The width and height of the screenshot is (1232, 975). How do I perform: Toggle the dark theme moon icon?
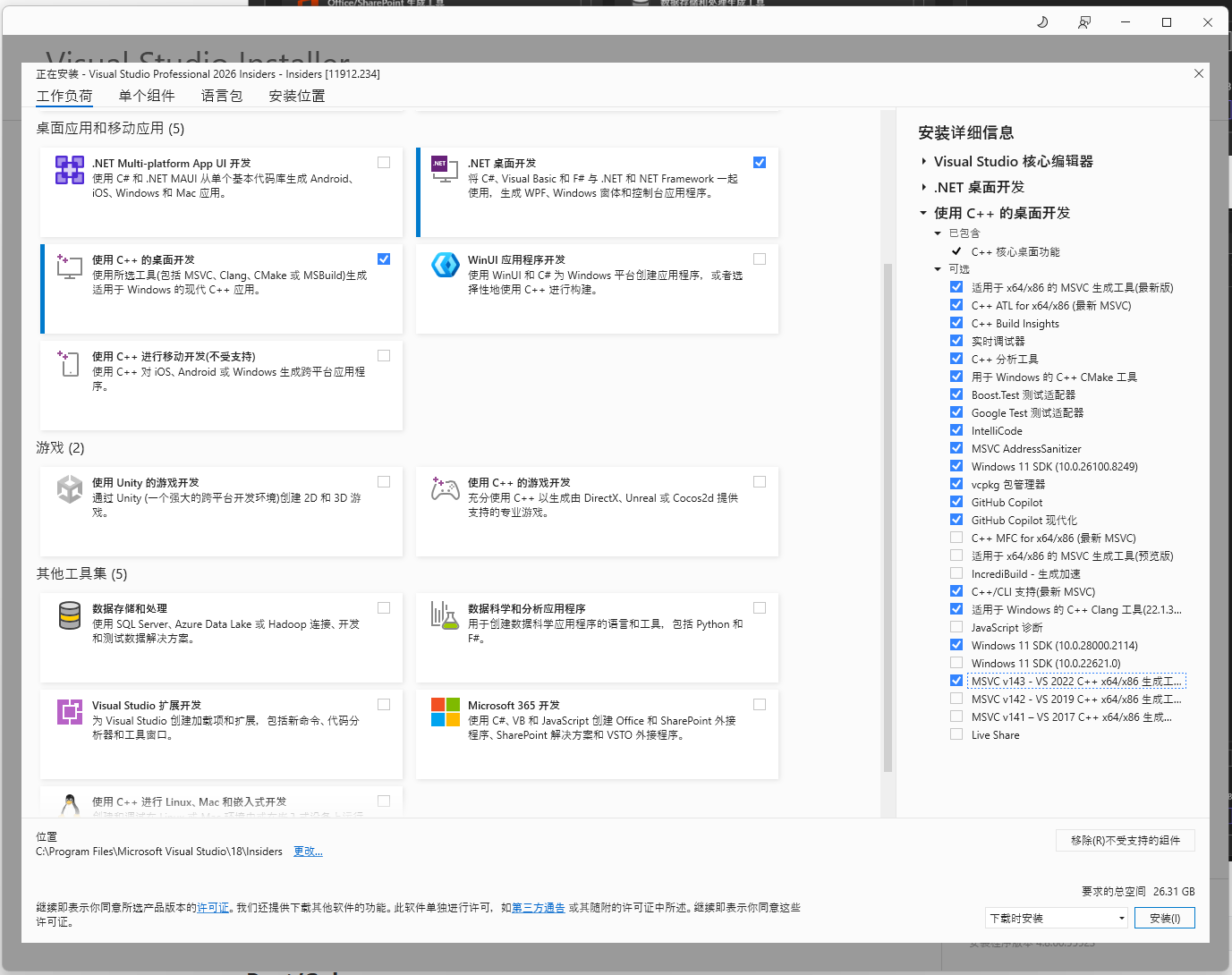(x=1042, y=22)
